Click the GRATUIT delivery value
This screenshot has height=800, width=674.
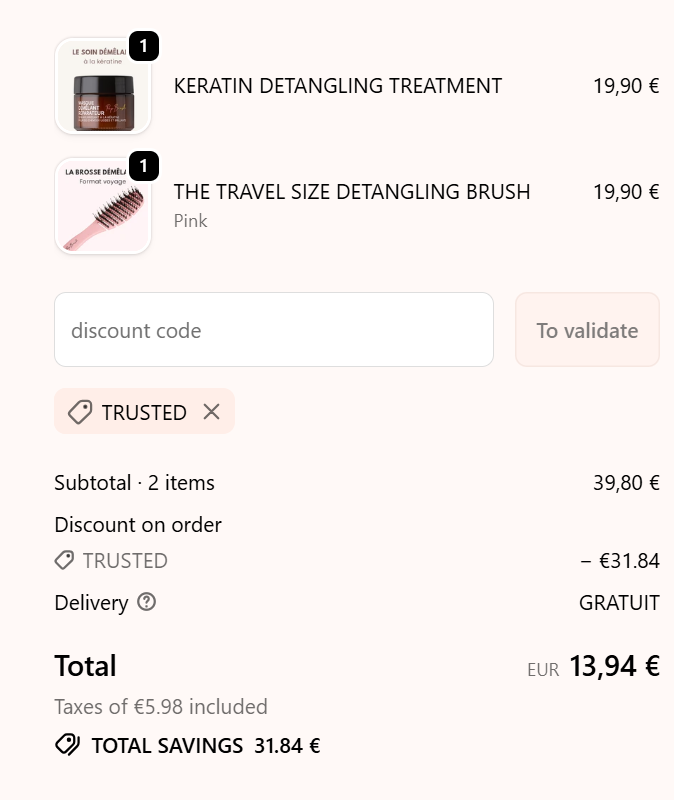[619, 603]
